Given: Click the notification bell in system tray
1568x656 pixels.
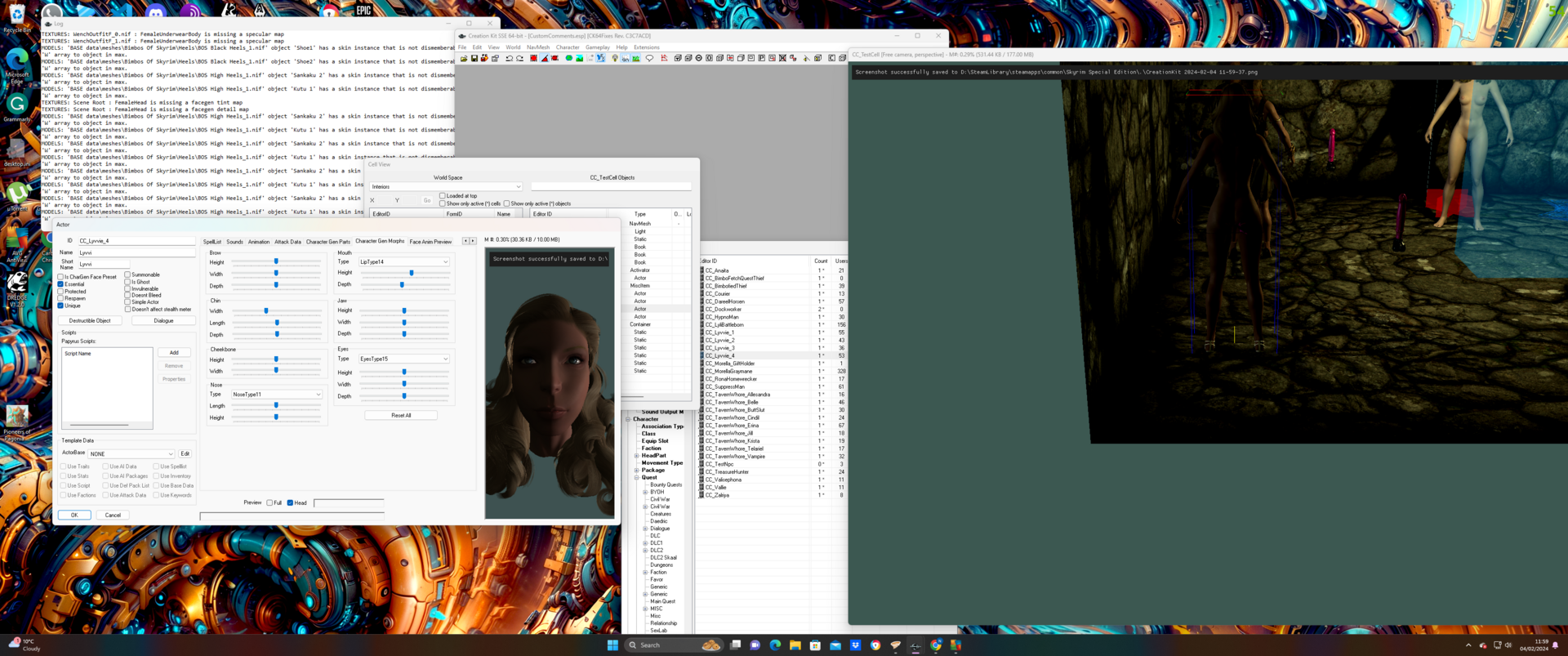Looking at the screenshot, I should point(1556,645).
